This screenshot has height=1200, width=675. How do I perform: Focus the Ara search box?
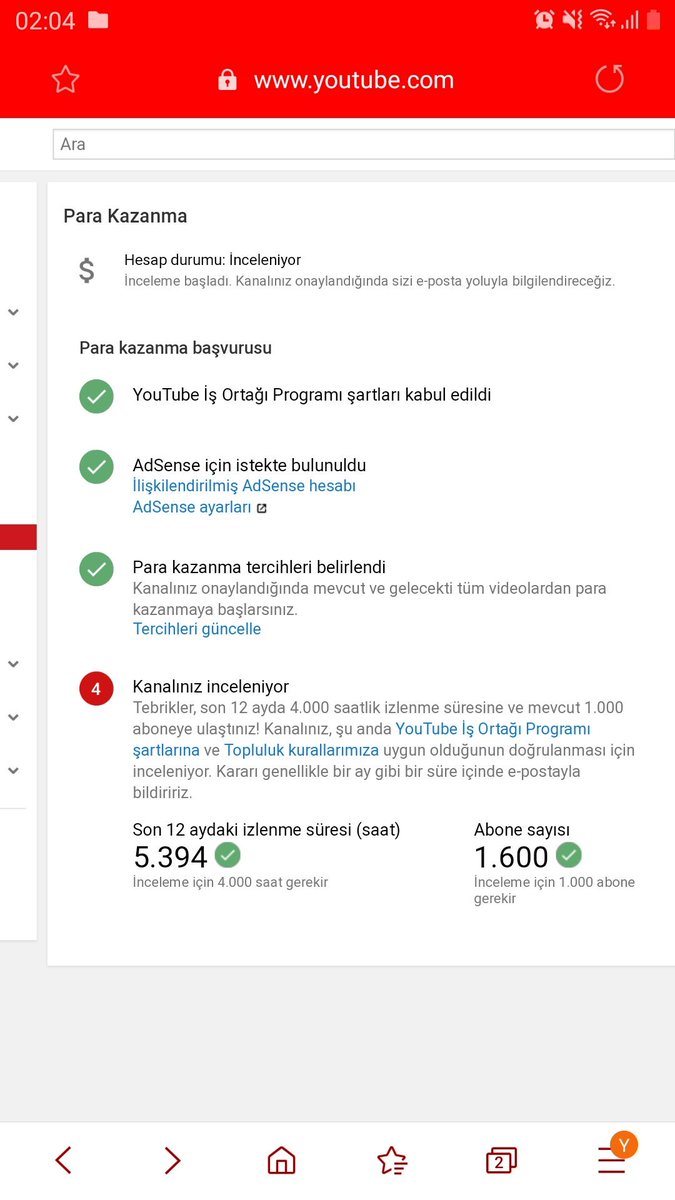(364, 144)
